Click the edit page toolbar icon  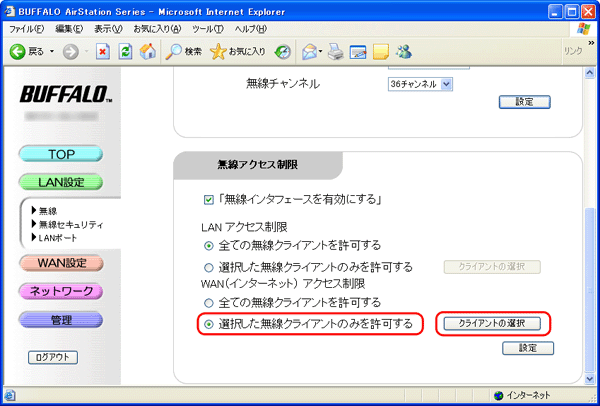click(x=358, y=52)
